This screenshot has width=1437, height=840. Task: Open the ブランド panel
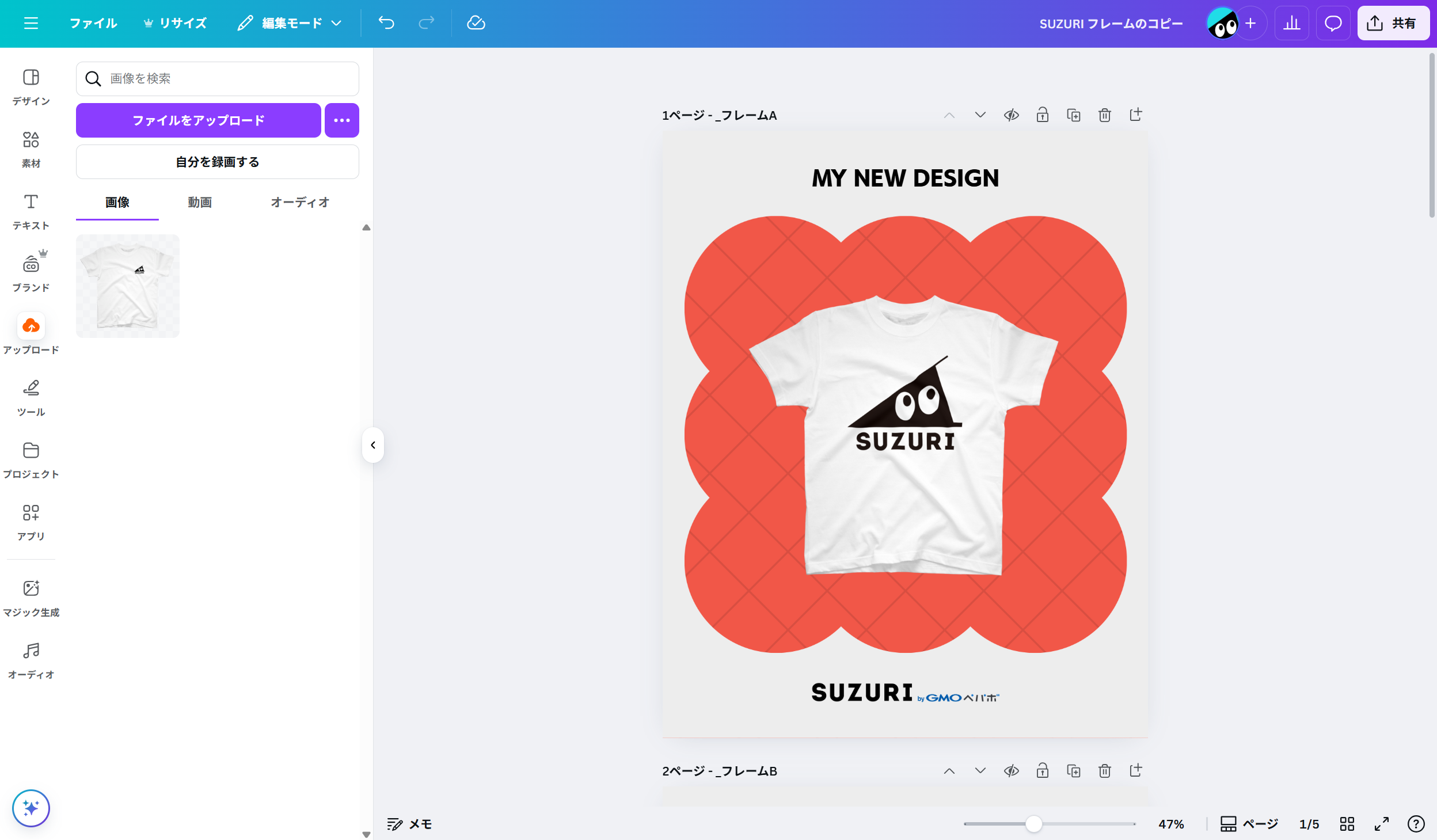point(31,273)
